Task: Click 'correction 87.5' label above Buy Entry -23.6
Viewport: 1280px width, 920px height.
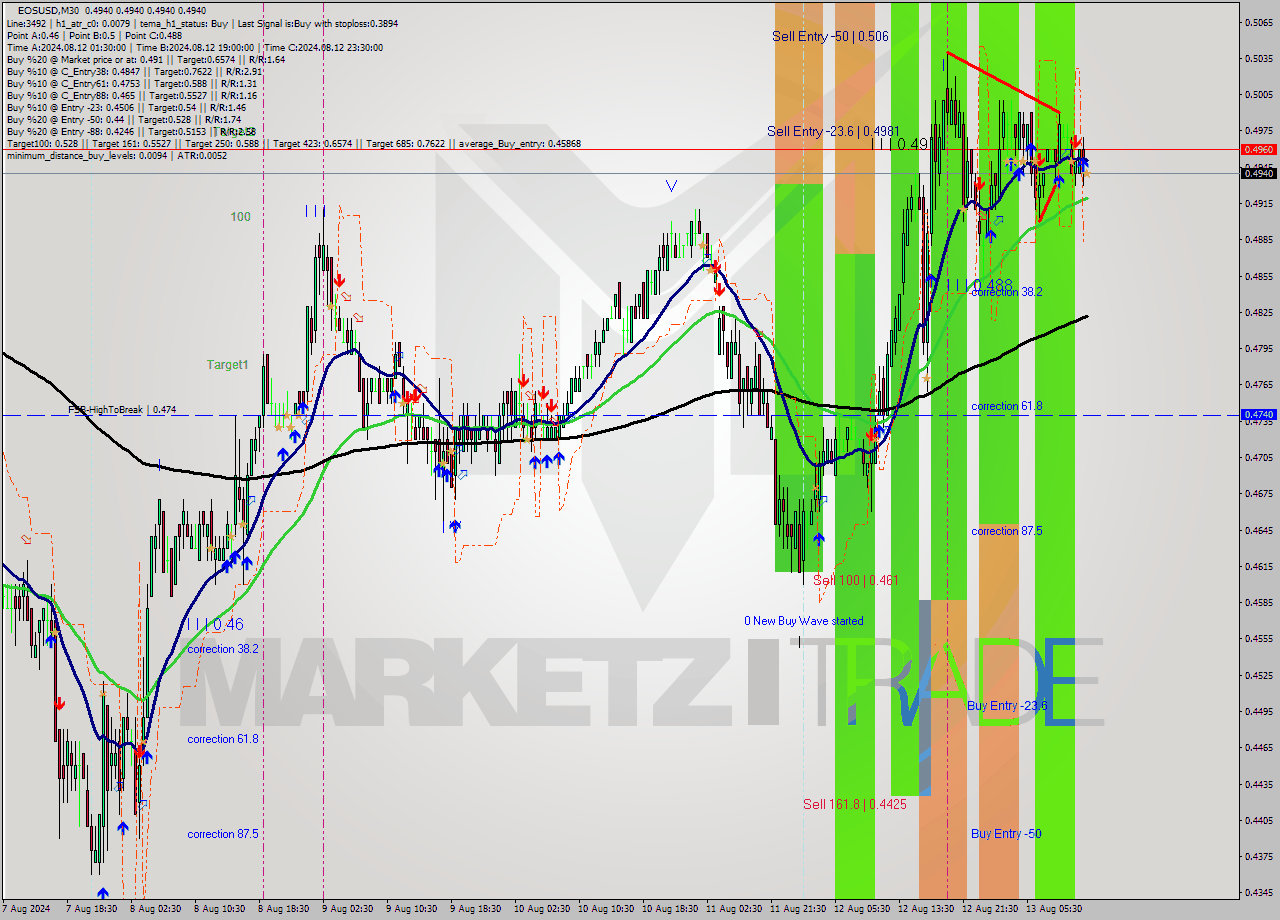Action: coord(1007,531)
